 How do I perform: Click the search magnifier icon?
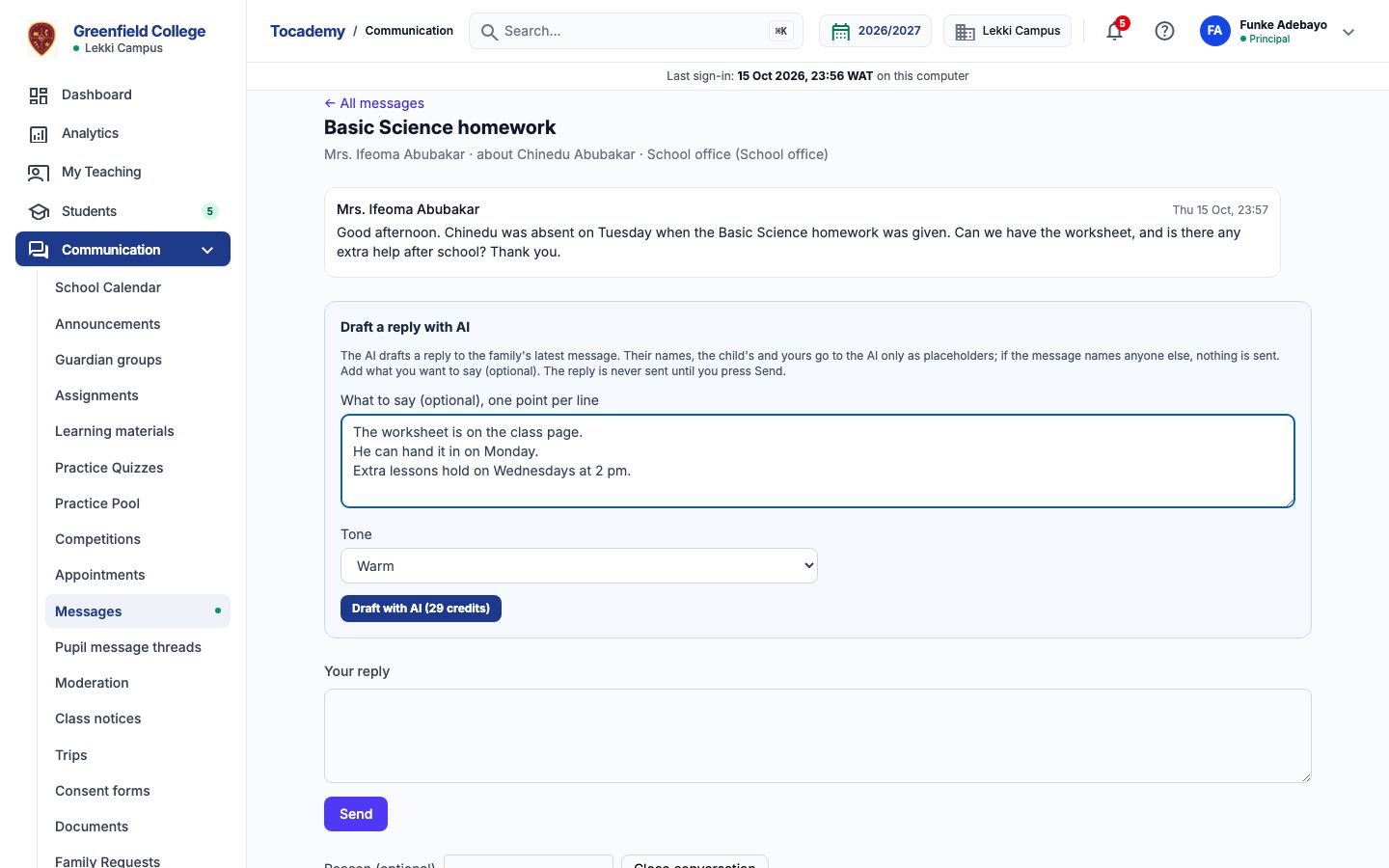[489, 32]
